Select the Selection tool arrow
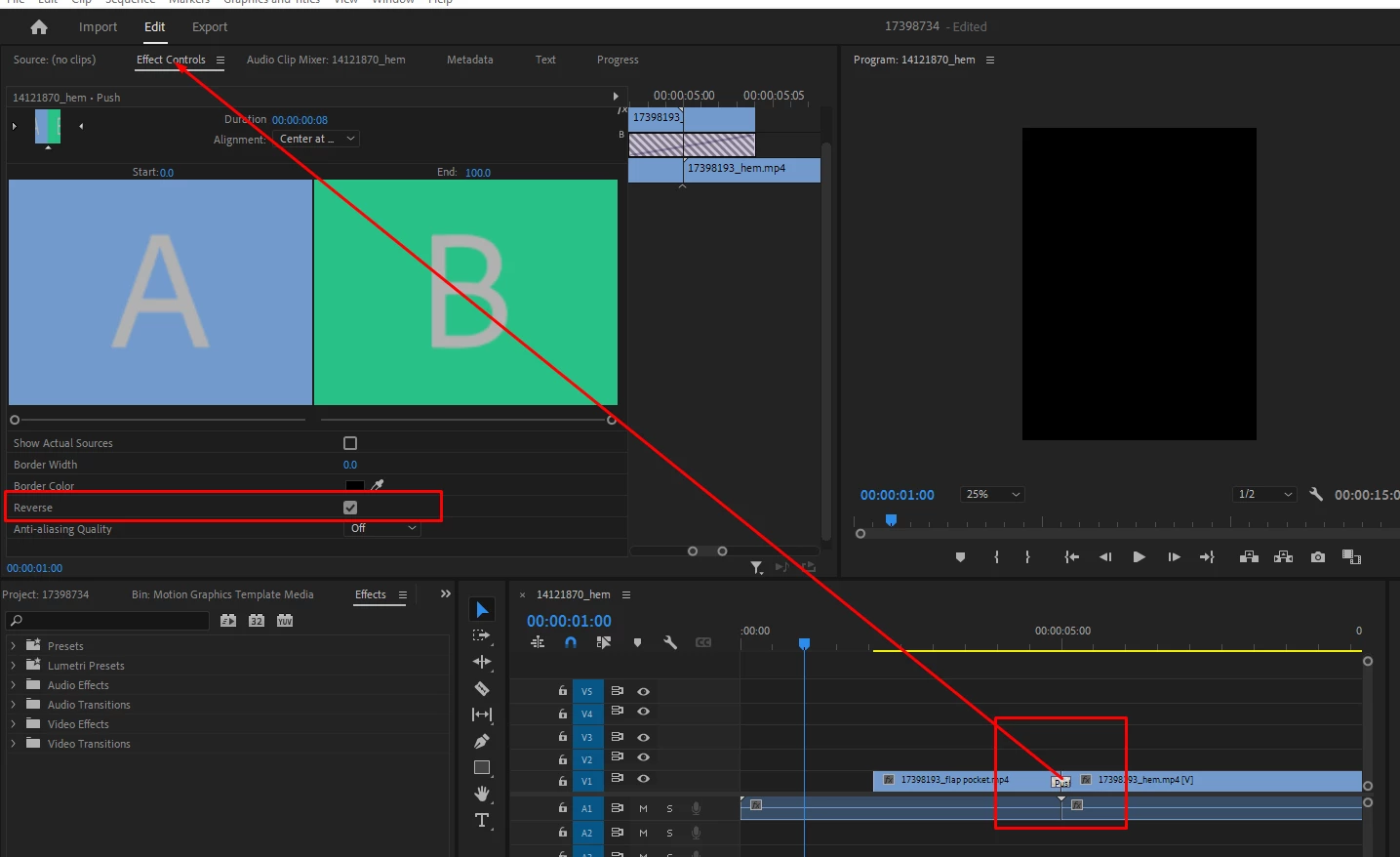The height and width of the screenshot is (857, 1400). [x=482, y=610]
